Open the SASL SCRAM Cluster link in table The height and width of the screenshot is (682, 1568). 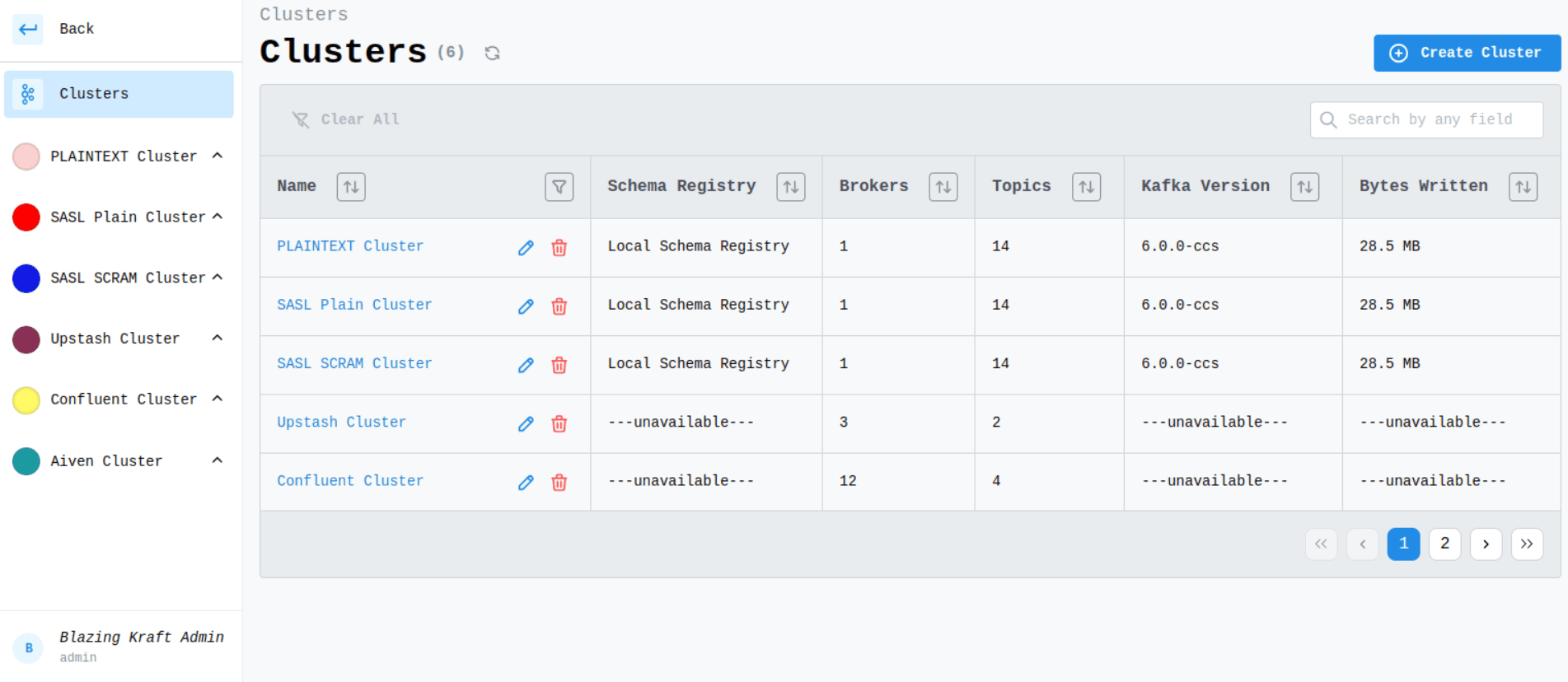pos(354,363)
